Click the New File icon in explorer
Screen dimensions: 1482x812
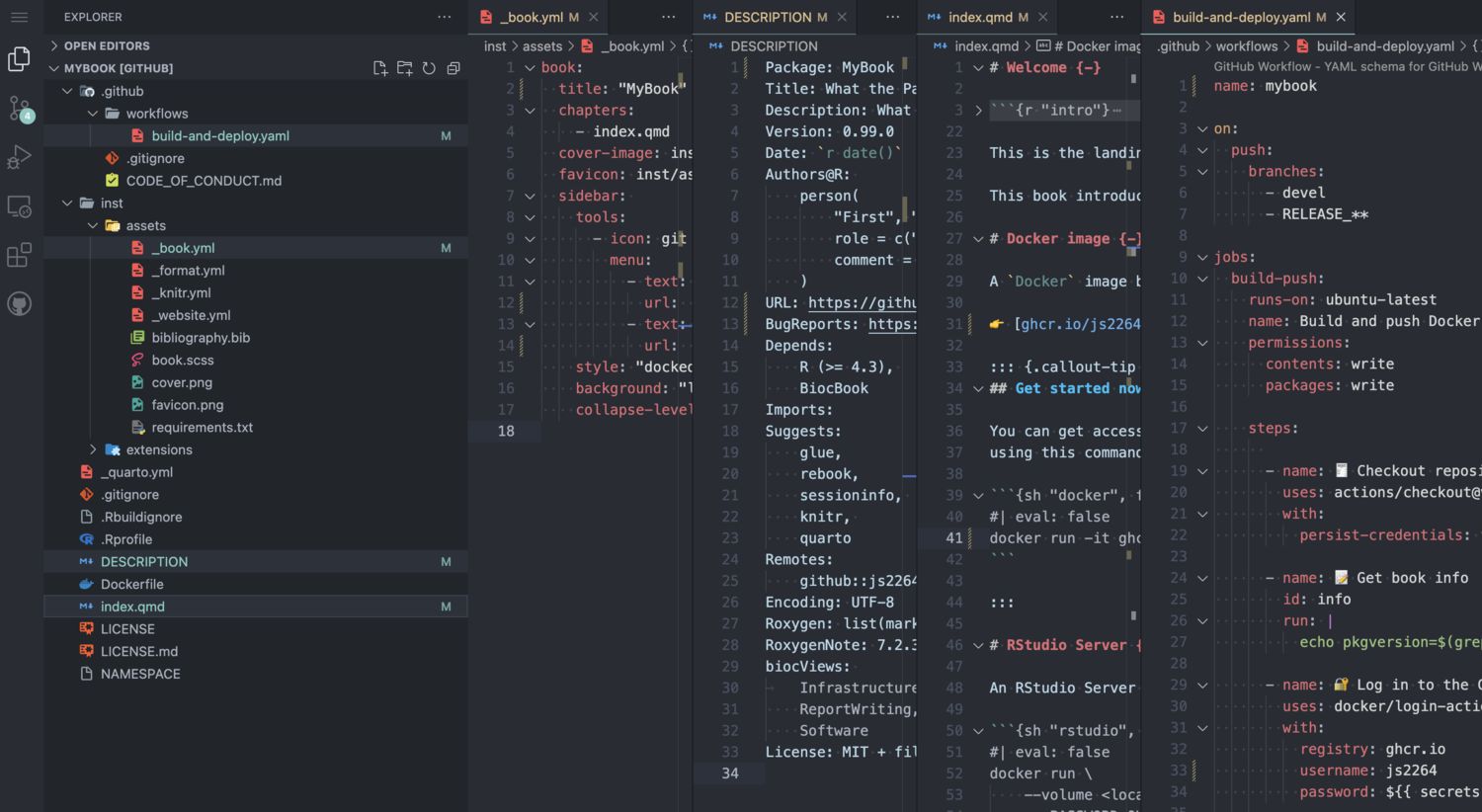pos(380,68)
